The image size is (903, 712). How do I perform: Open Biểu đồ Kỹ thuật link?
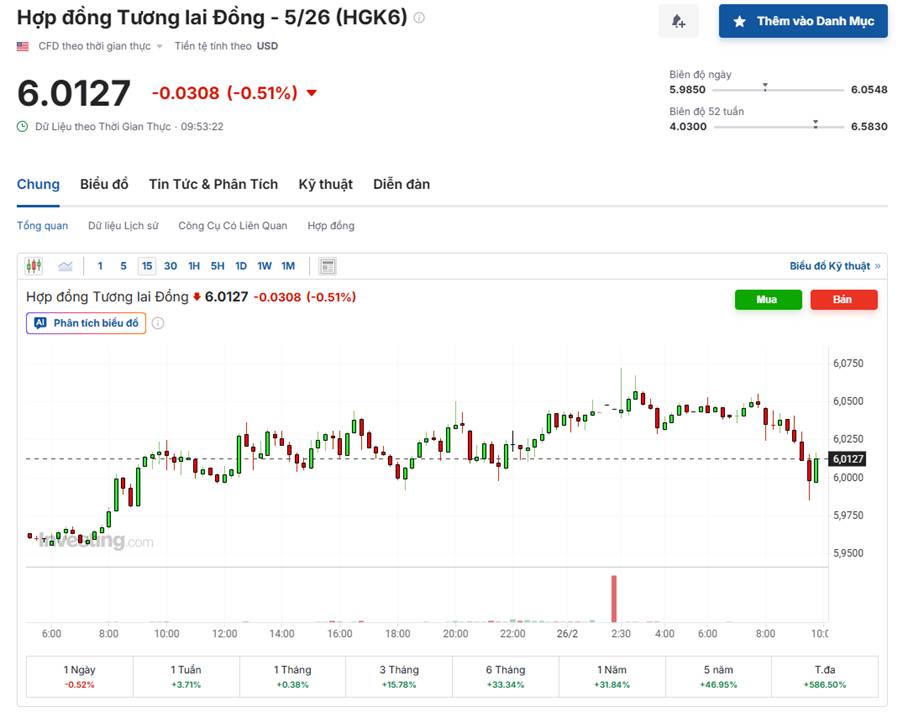pyautogui.click(x=834, y=266)
